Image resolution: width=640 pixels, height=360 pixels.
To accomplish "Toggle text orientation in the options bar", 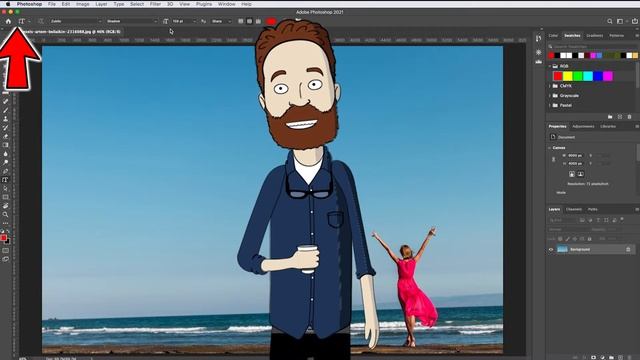I will 40,21.
